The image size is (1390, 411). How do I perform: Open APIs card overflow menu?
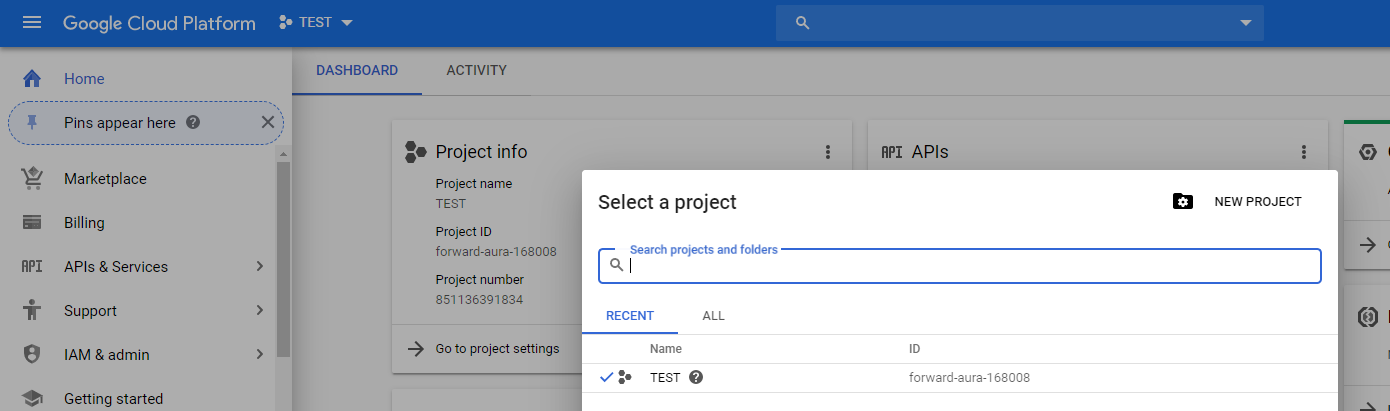(x=1303, y=152)
